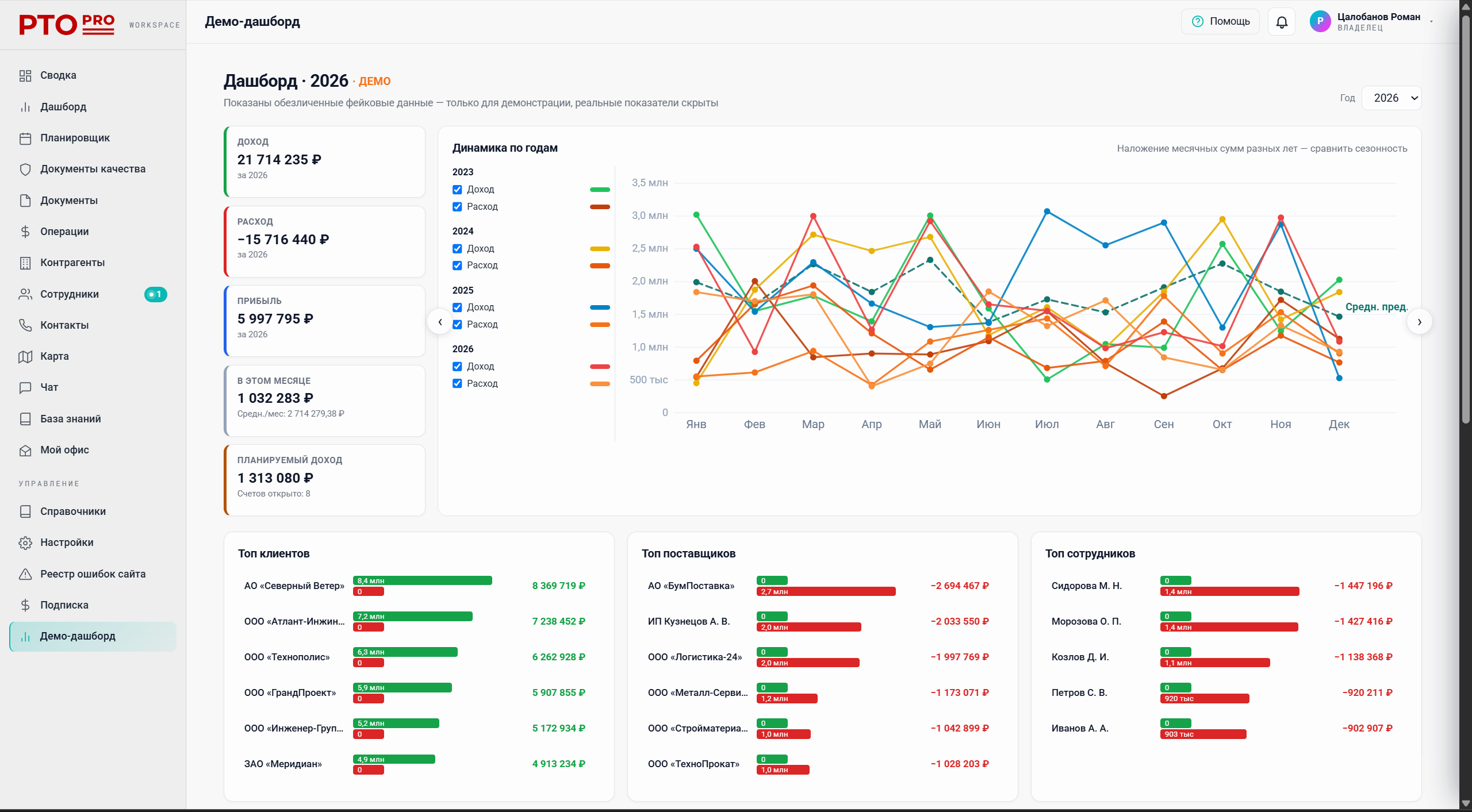1472x812 pixels.
Task: Click the ООО «Технополис» client name
Action: click(x=287, y=657)
